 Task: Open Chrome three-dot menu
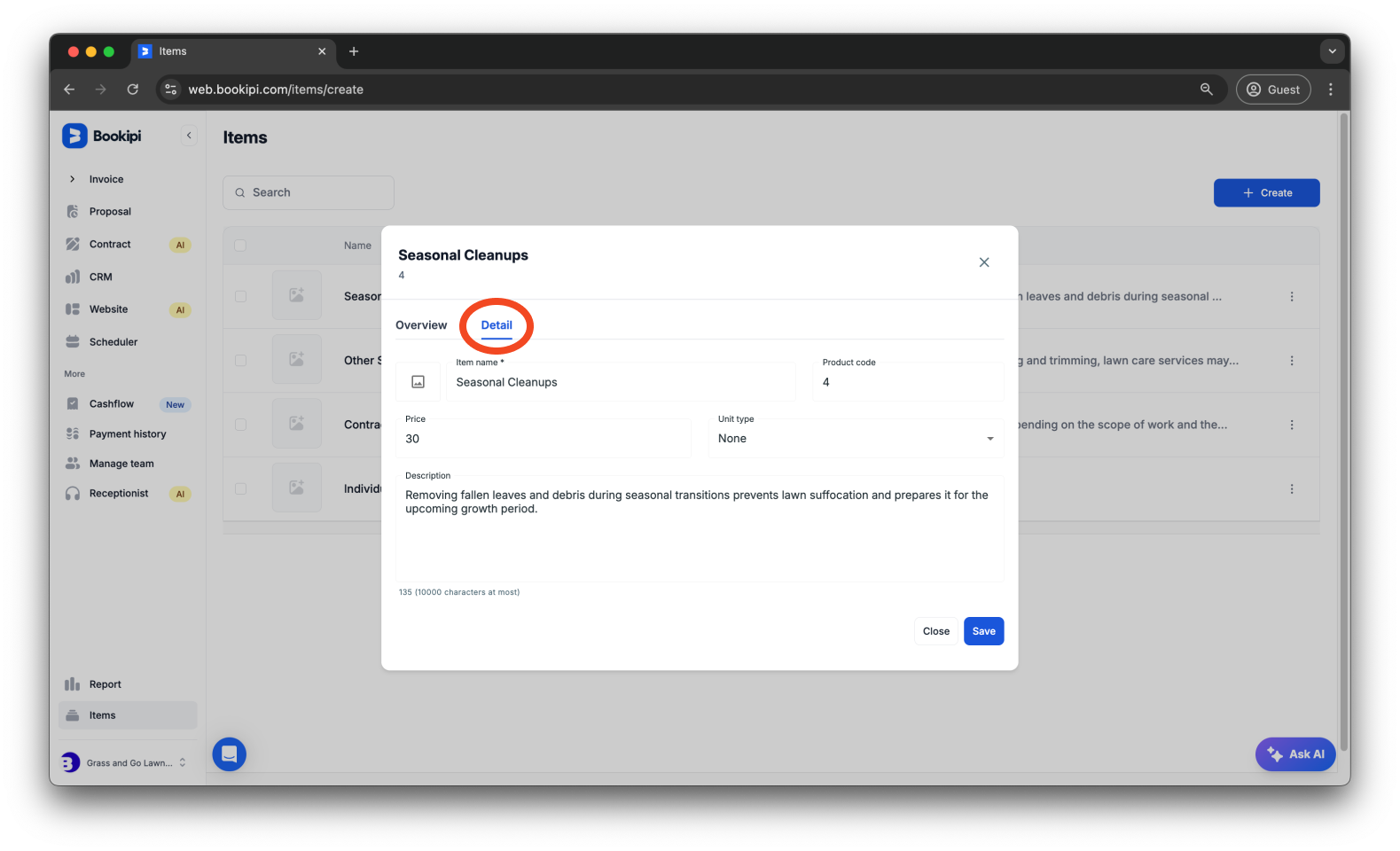1331,90
